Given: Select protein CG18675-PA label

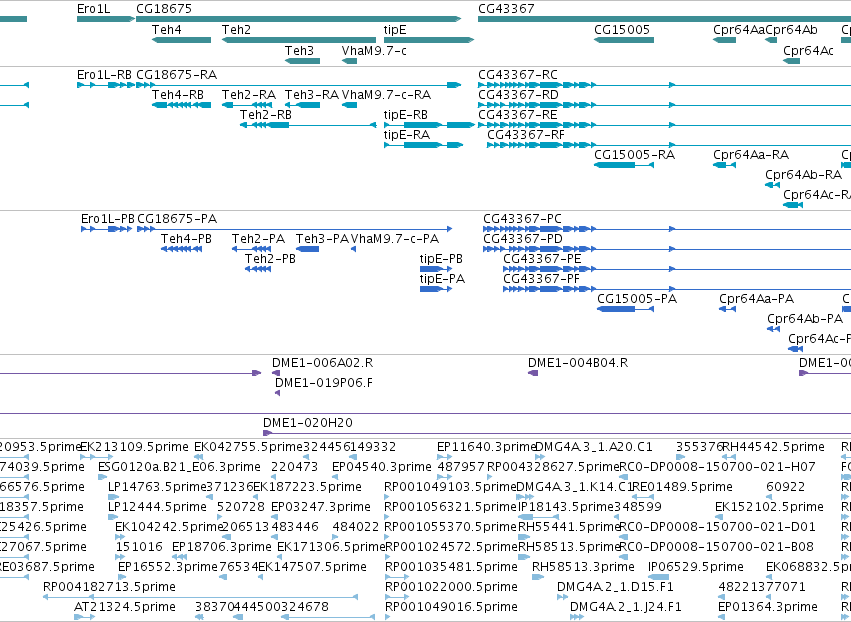Looking at the screenshot, I should [x=177, y=219].
